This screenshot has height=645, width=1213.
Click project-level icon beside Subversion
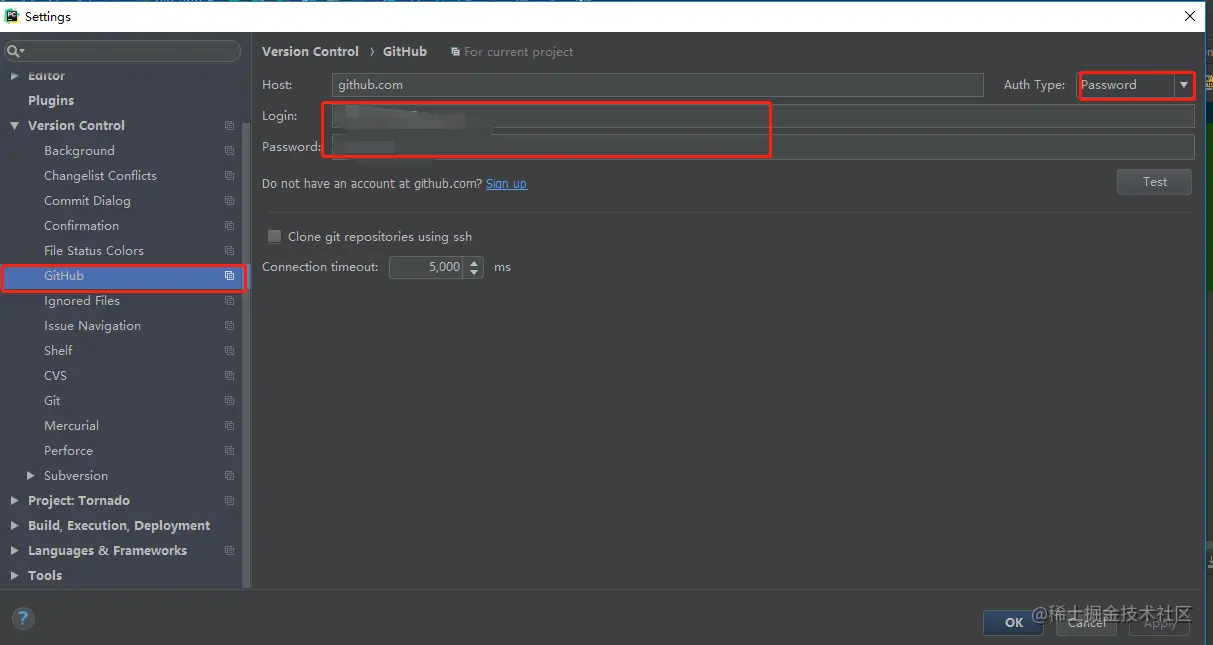coord(229,476)
